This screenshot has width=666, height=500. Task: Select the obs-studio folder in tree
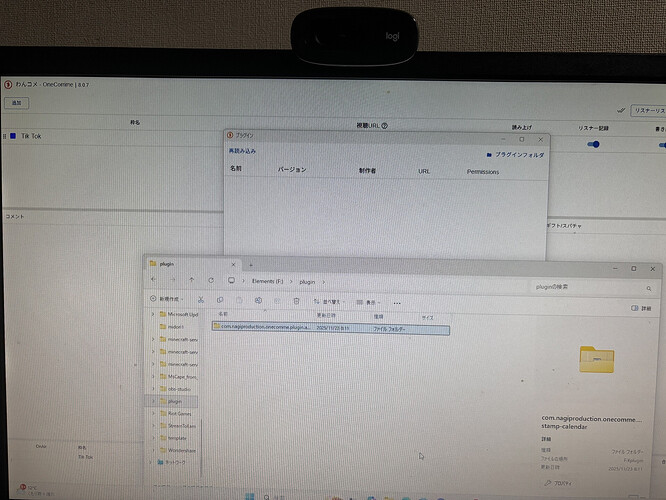click(175, 389)
